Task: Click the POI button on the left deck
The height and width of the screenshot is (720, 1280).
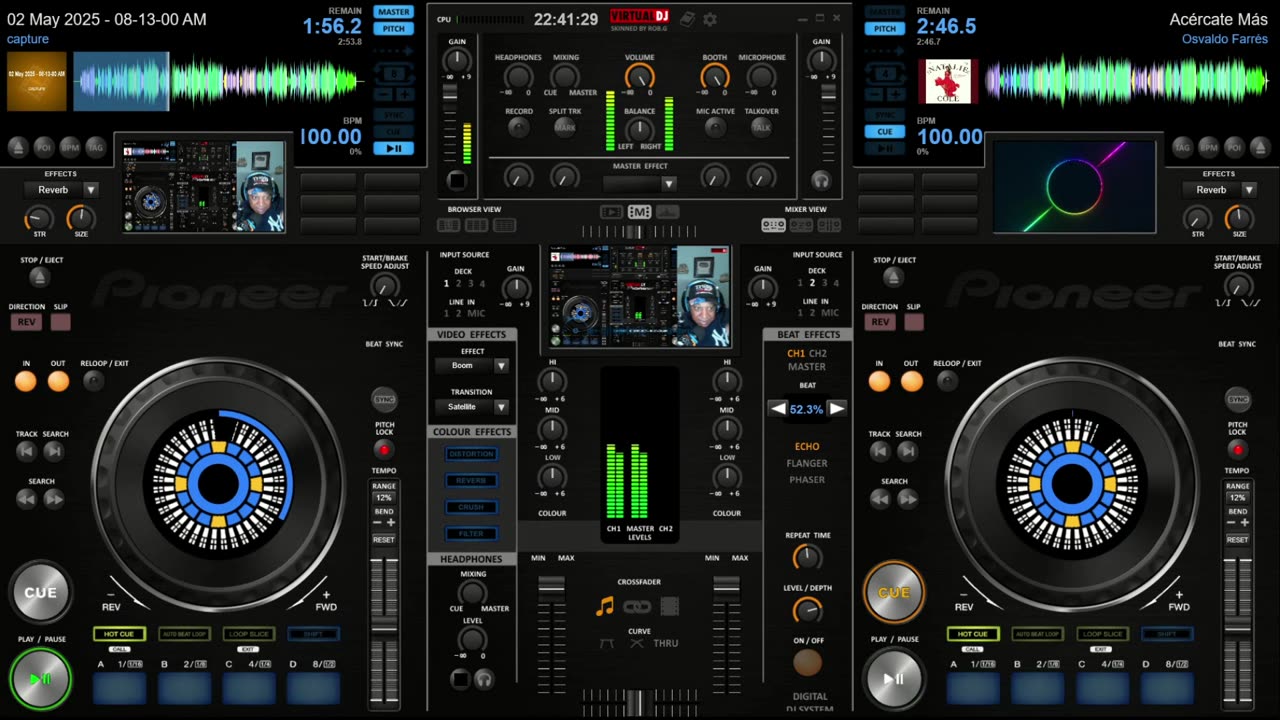Action: click(44, 148)
